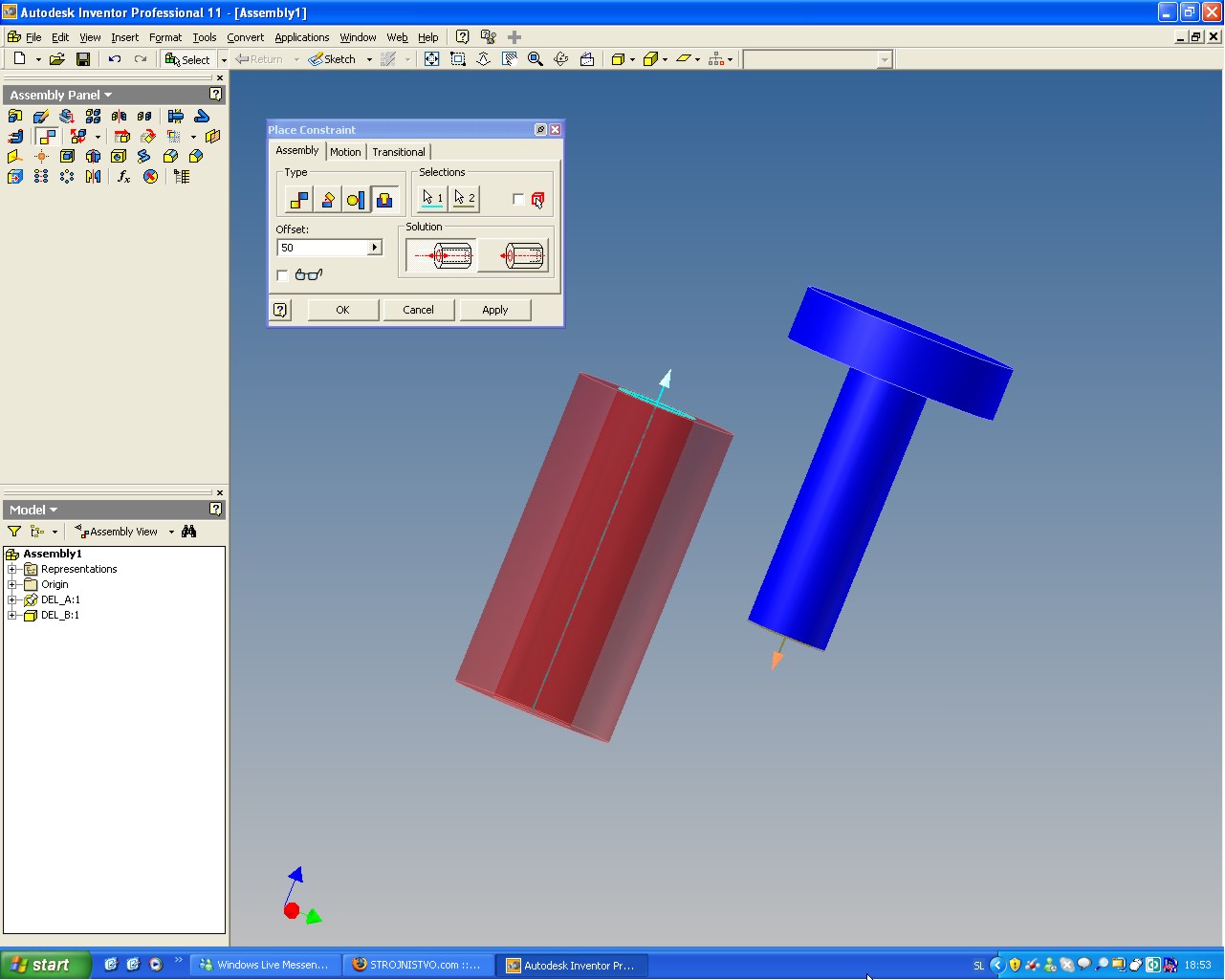1225x980 pixels.
Task: Select the Tangent constraint type
Action: tap(356, 200)
